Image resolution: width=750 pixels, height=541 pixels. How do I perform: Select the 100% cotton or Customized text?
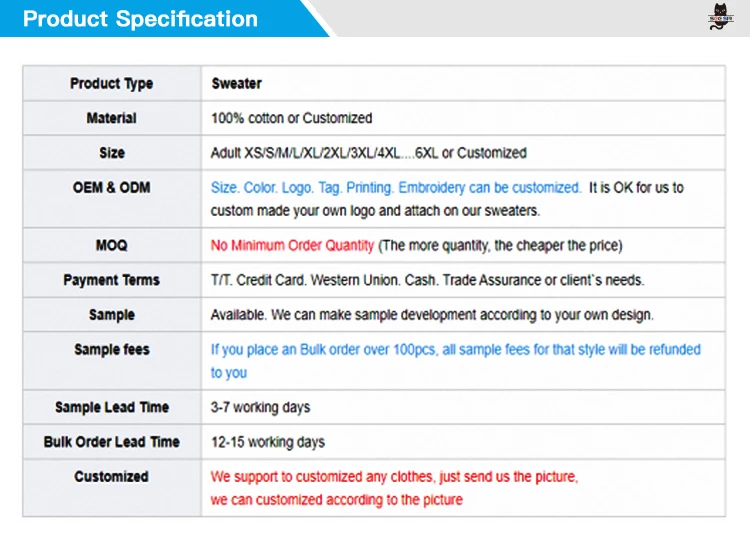291,118
